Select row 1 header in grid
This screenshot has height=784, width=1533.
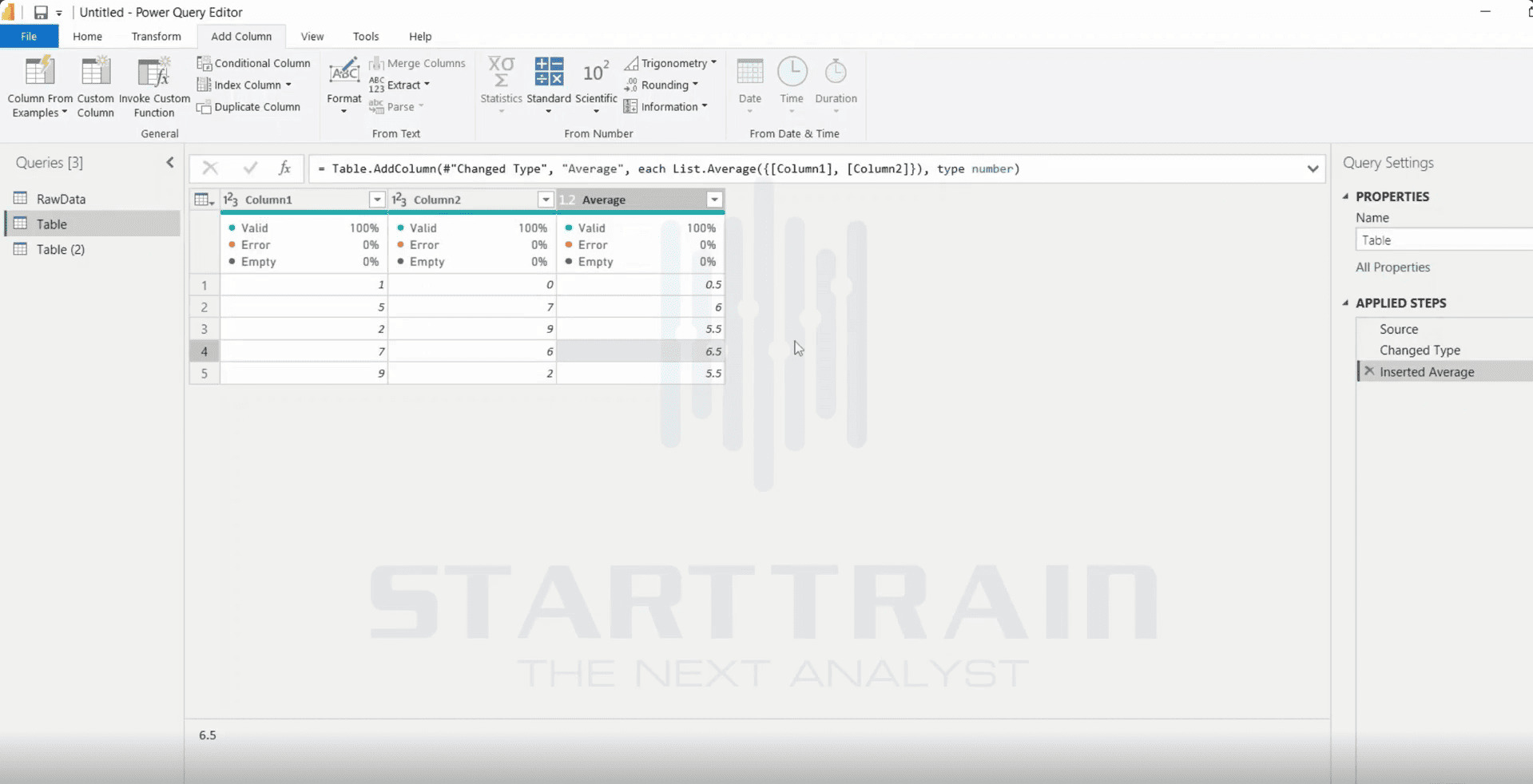[x=205, y=284]
